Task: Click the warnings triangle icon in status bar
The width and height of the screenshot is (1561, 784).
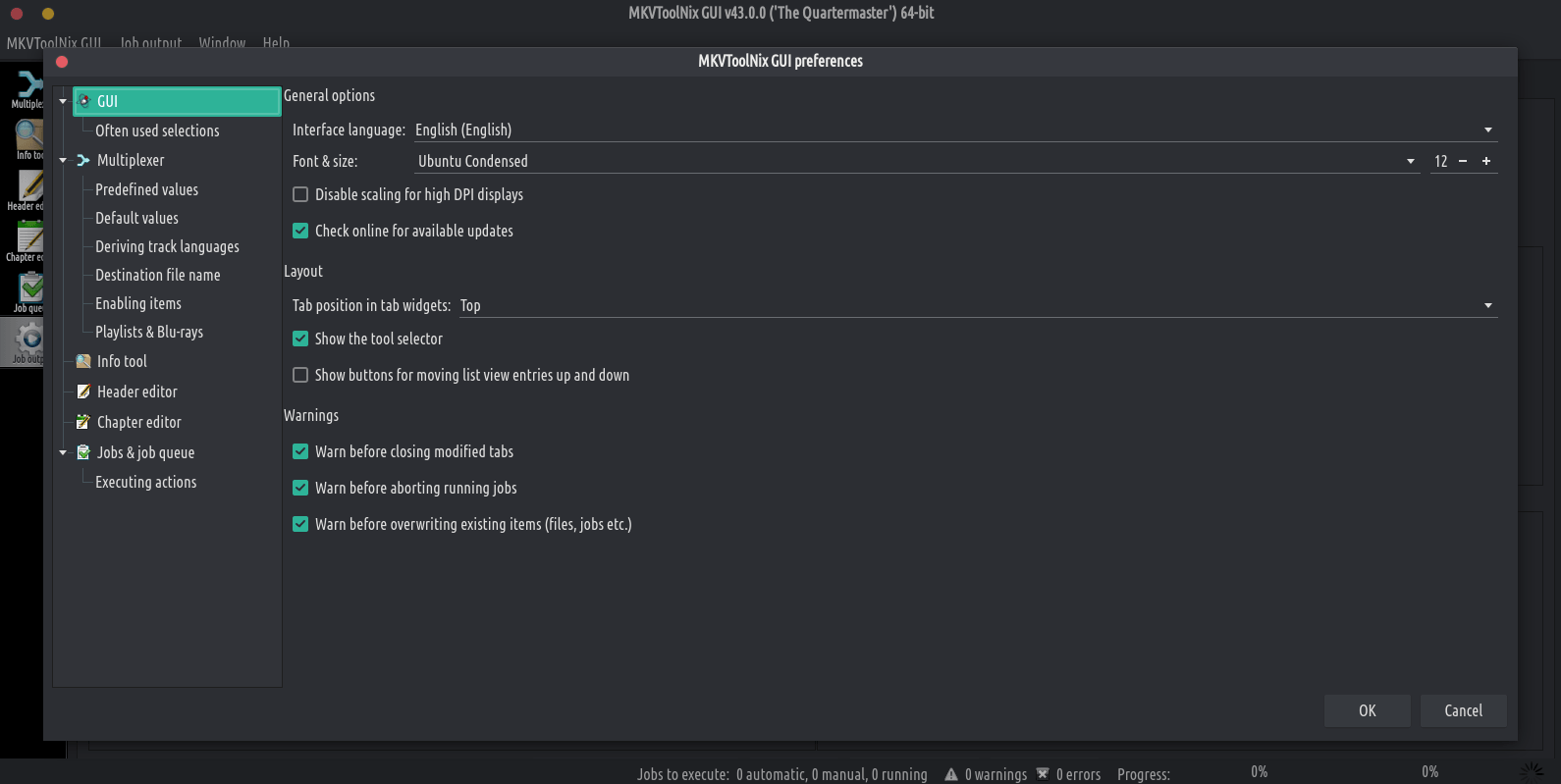Action: click(x=950, y=774)
